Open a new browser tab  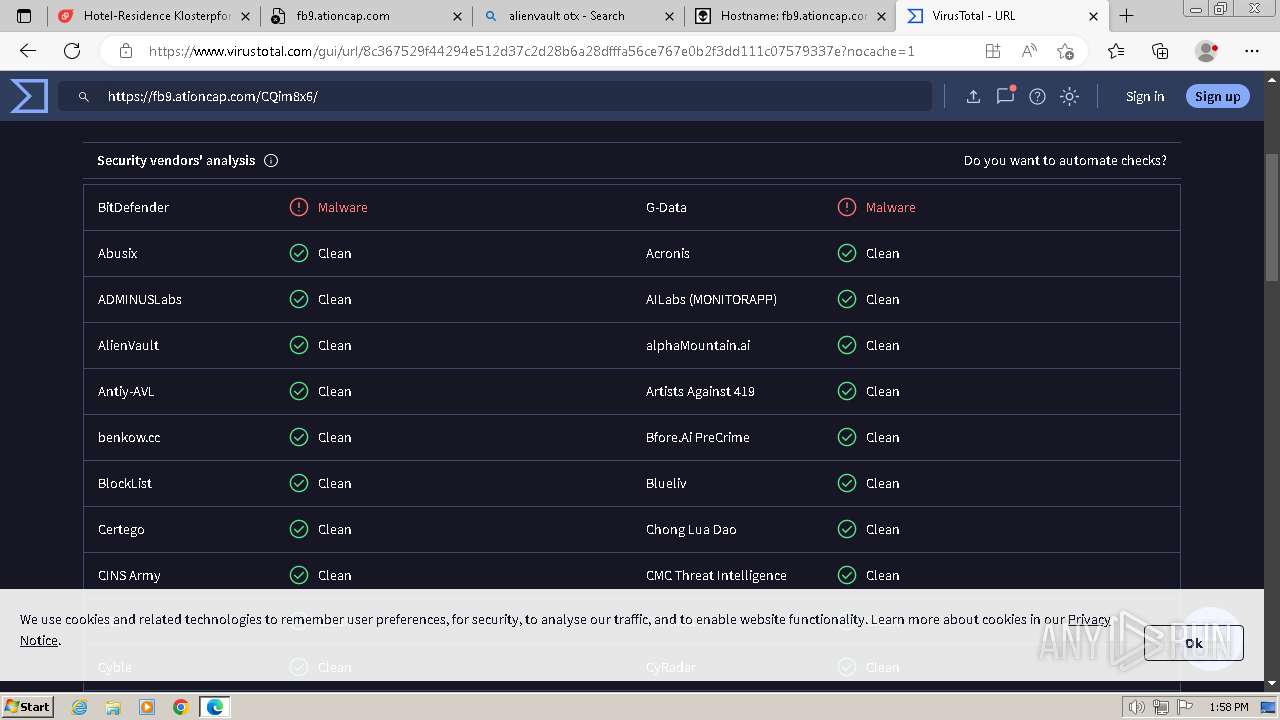coord(1126,16)
